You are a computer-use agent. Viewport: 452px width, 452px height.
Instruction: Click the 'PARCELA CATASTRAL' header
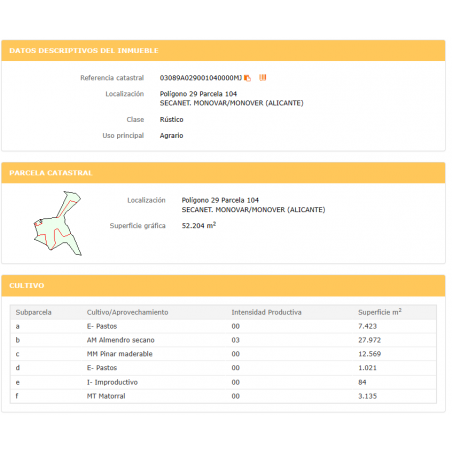point(51,173)
